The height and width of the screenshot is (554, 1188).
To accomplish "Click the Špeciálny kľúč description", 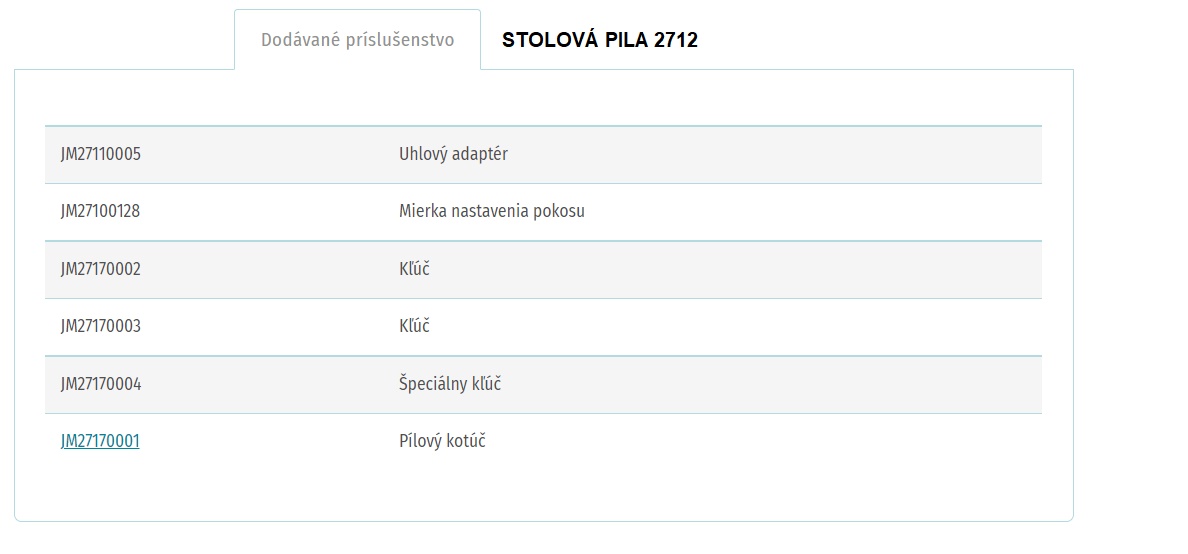I will click(x=450, y=383).
